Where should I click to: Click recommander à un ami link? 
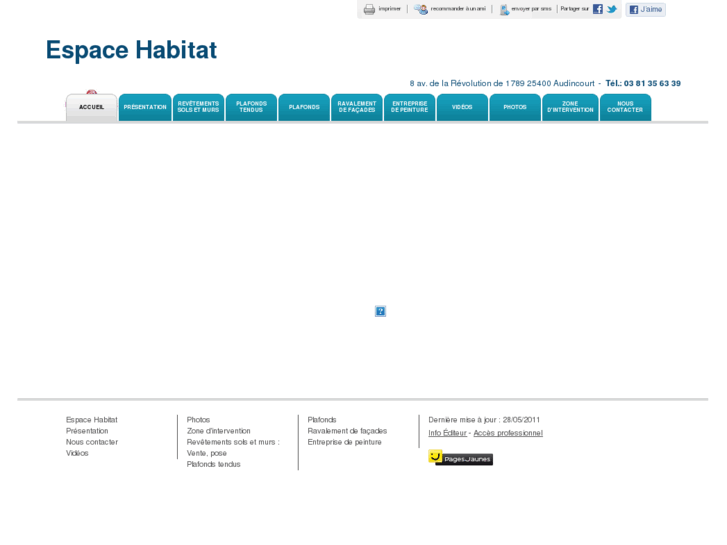pos(458,9)
